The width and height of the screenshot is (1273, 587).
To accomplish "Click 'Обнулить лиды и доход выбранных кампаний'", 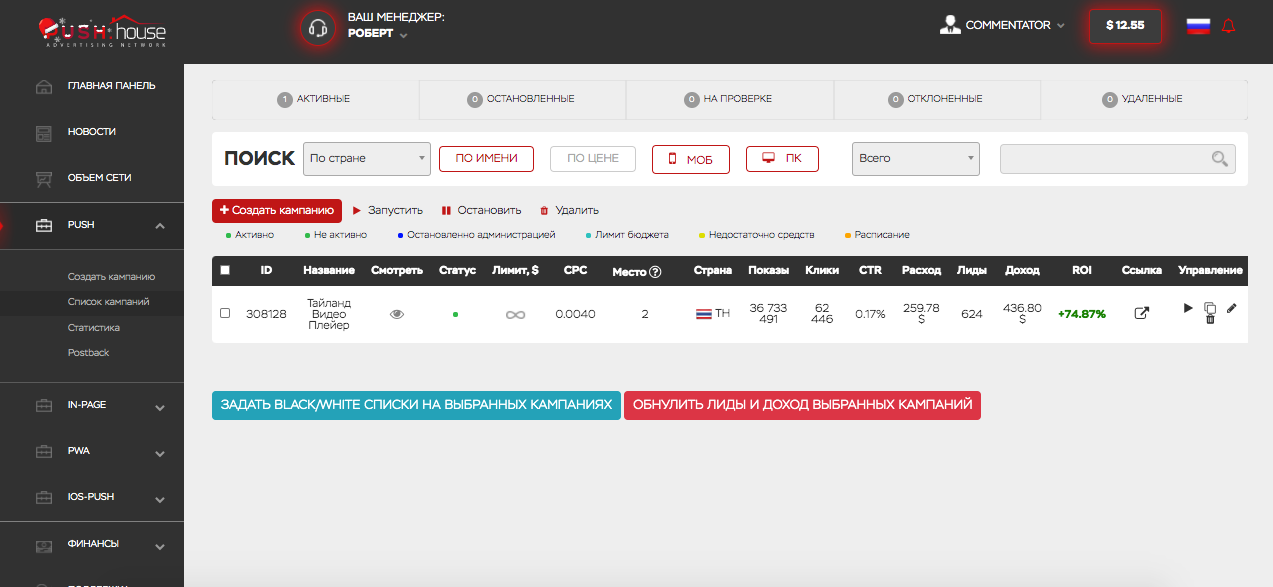I will tap(802, 405).
